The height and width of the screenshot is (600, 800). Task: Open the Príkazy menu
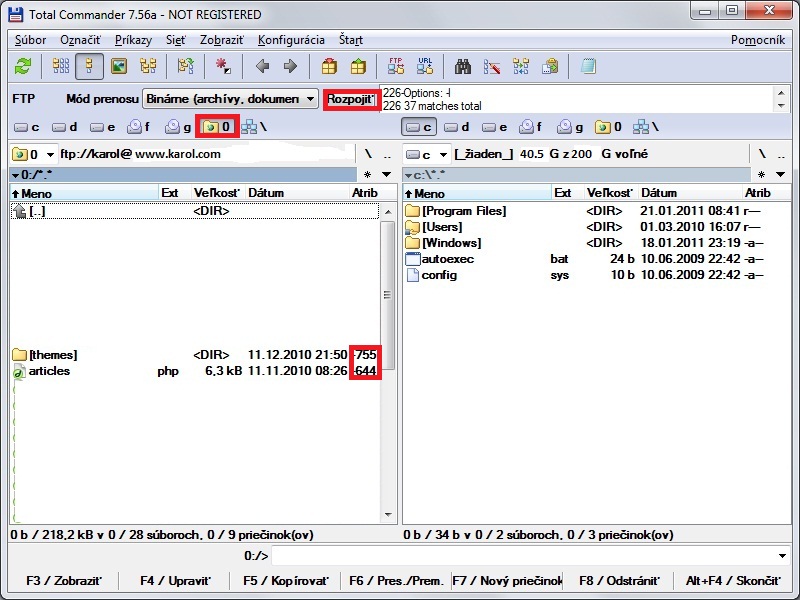point(133,40)
